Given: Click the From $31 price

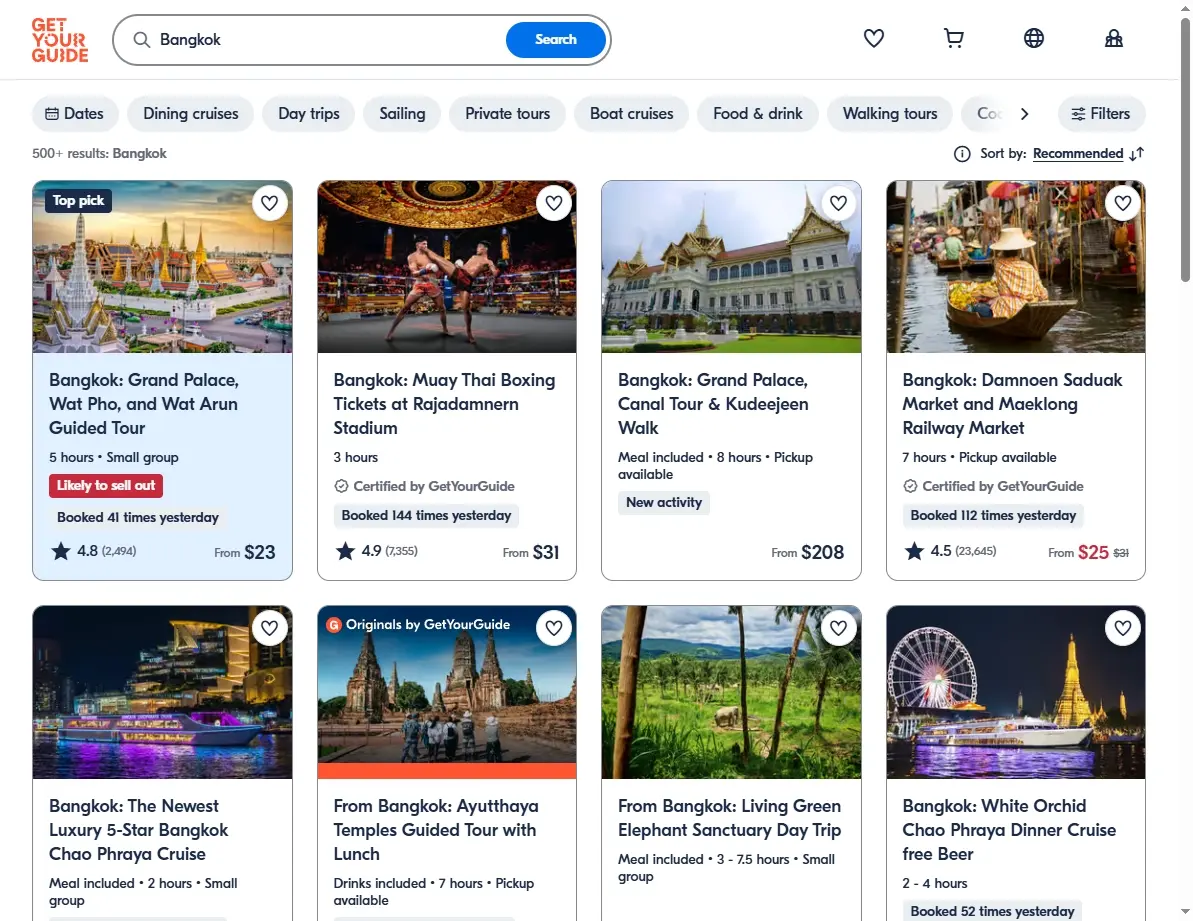Looking at the screenshot, I should (531, 552).
